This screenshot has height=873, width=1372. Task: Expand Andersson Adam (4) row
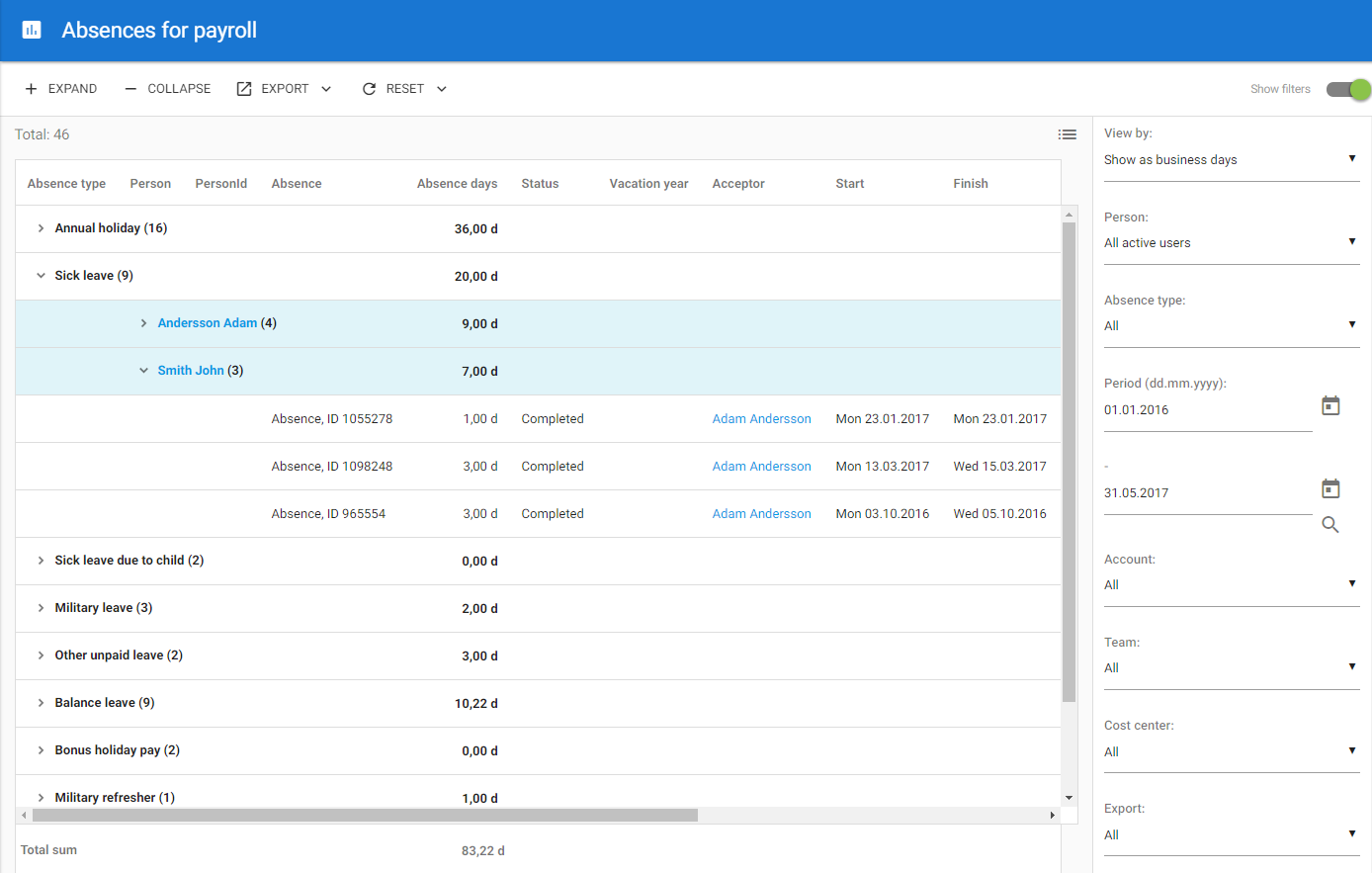(x=143, y=323)
